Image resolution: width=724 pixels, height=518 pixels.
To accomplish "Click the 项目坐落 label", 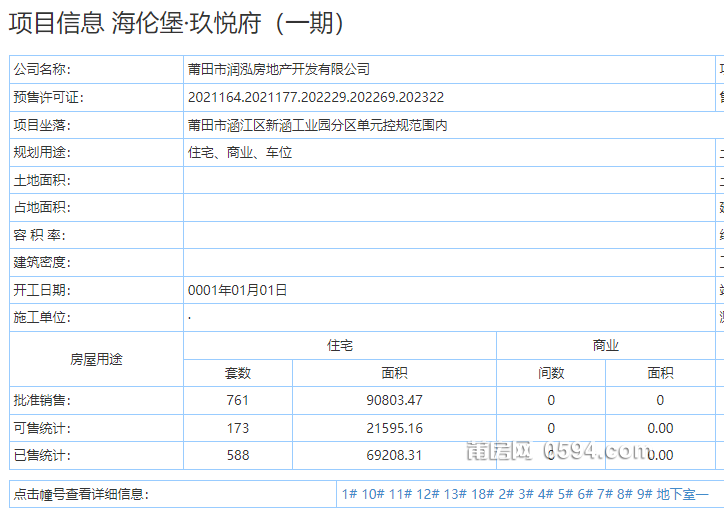I will click(42, 125).
